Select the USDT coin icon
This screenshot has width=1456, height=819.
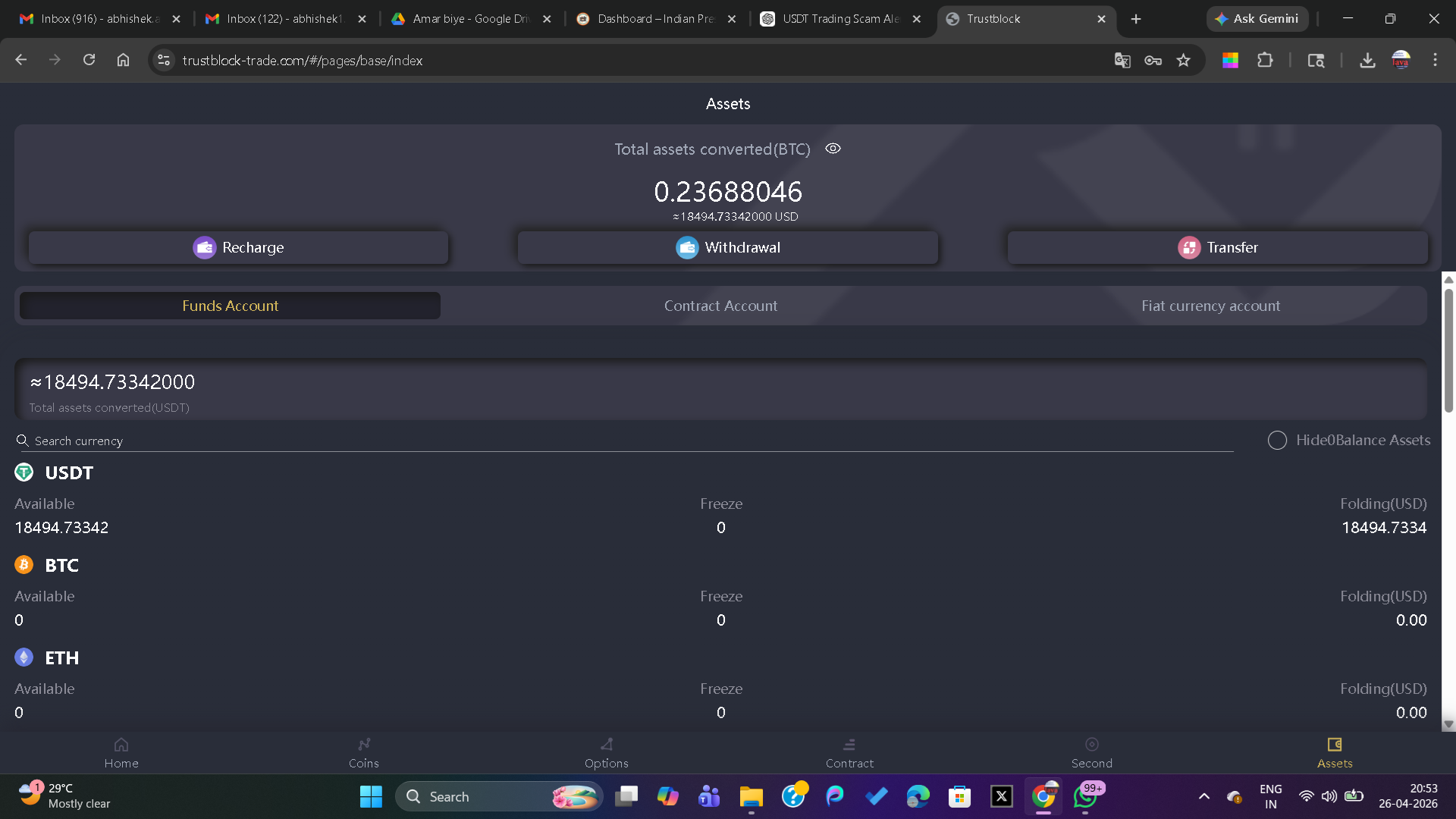(24, 472)
